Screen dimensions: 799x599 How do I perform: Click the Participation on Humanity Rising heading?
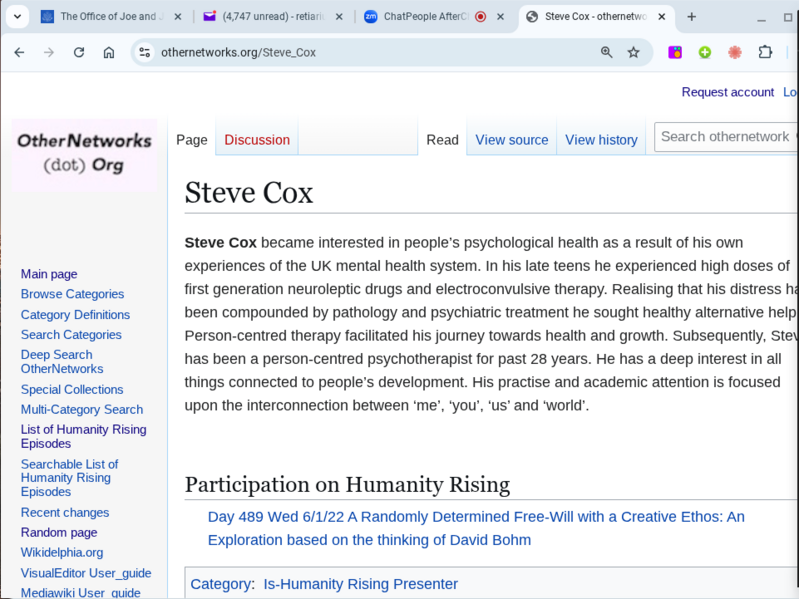click(x=347, y=484)
